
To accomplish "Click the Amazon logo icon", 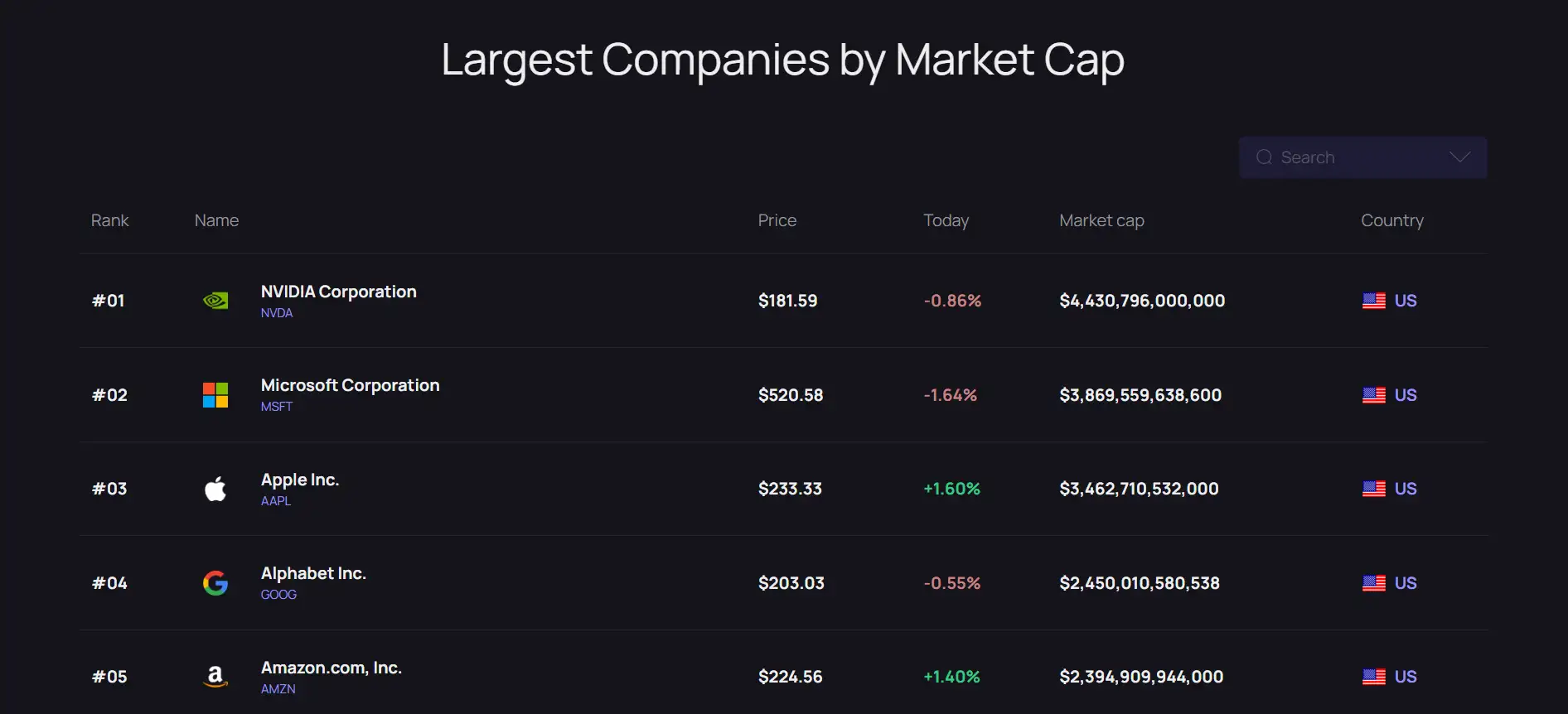I will point(215,677).
